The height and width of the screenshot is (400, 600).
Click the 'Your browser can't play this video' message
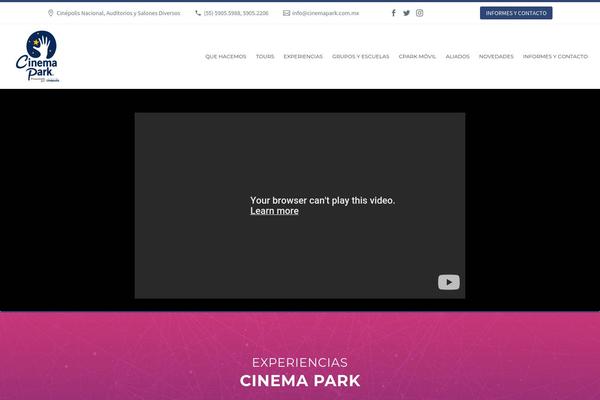[x=322, y=201]
